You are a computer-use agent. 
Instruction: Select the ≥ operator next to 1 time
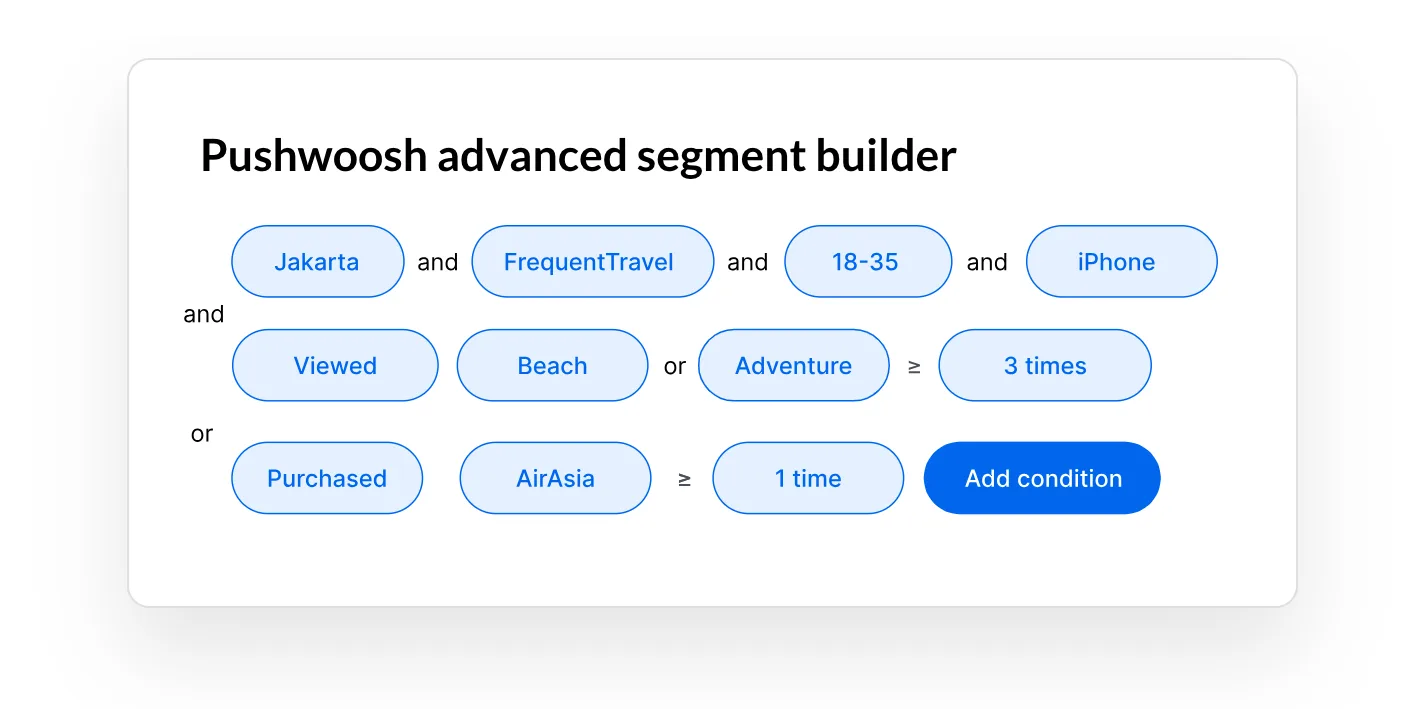[683, 479]
